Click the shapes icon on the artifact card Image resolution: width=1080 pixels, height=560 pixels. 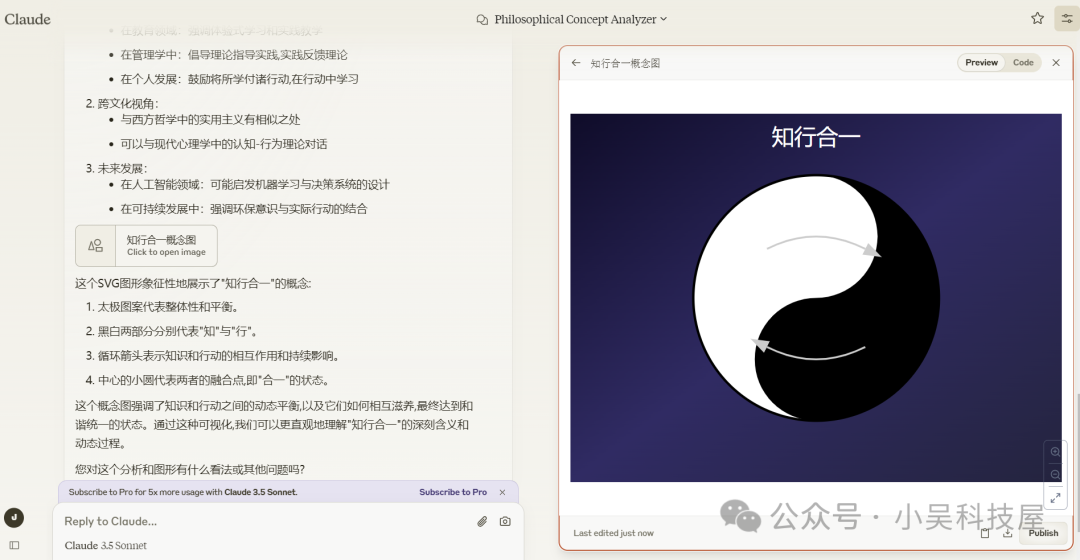(x=95, y=246)
